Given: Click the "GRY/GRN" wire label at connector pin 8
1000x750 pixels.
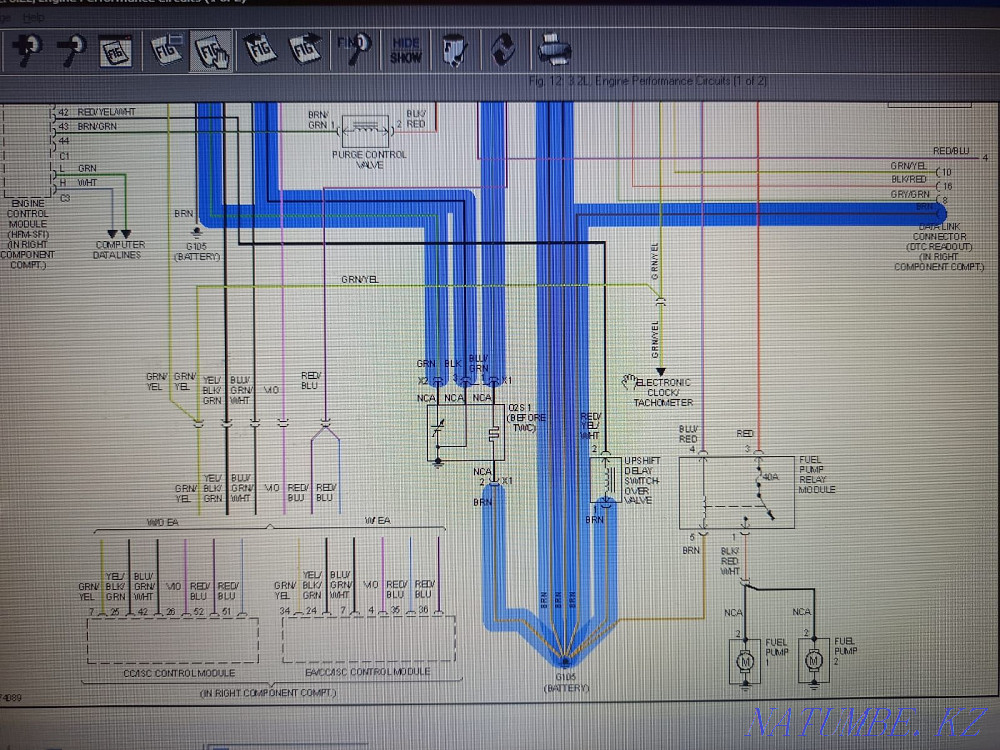Looking at the screenshot, I should (x=910, y=194).
